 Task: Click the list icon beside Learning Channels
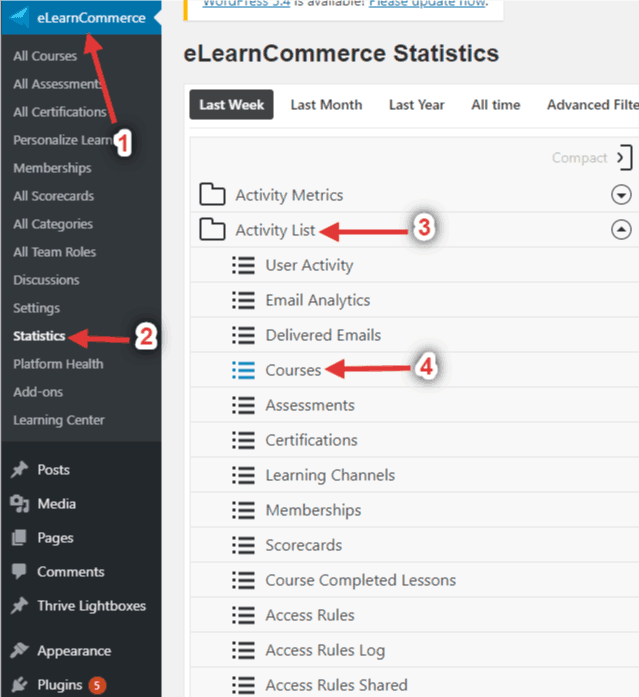point(244,475)
